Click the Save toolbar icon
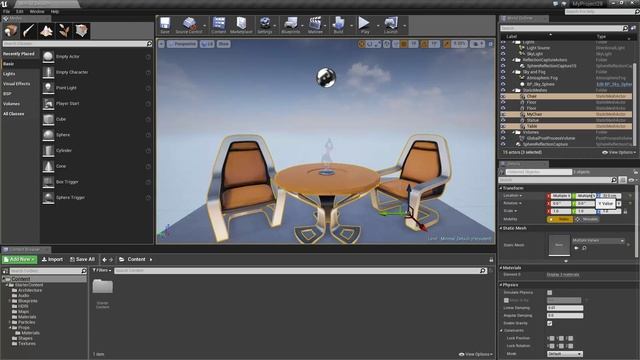This screenshot has width=640, height=360. tap(165, 25)
